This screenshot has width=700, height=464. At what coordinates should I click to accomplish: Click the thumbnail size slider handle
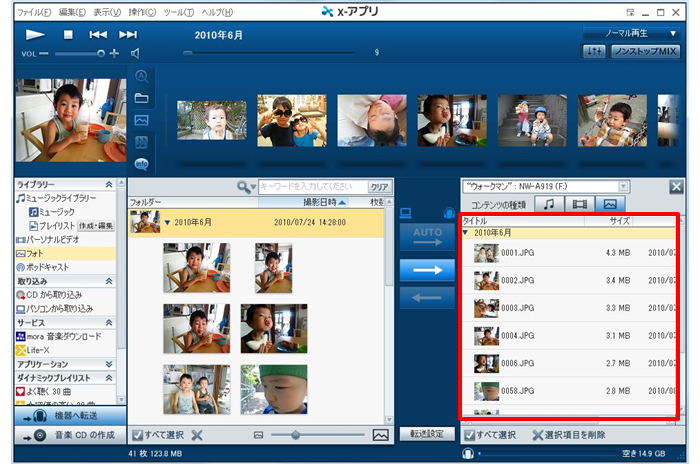pos(294,435)
